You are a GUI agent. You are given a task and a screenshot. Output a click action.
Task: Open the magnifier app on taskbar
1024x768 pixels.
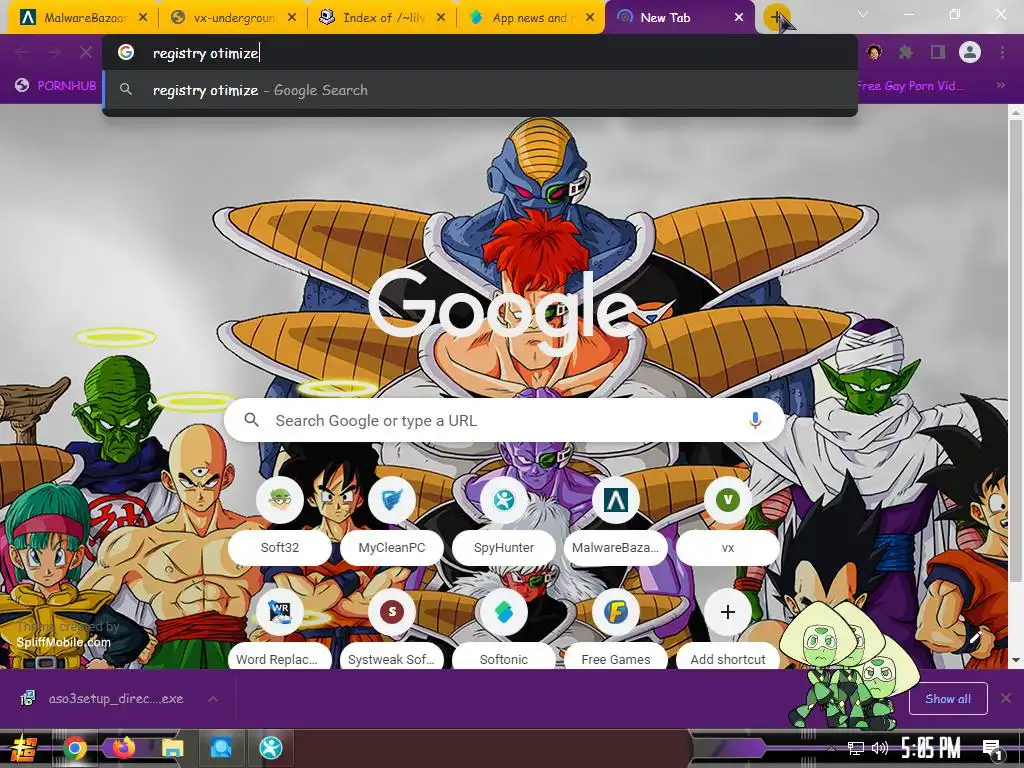coord(221,748)
